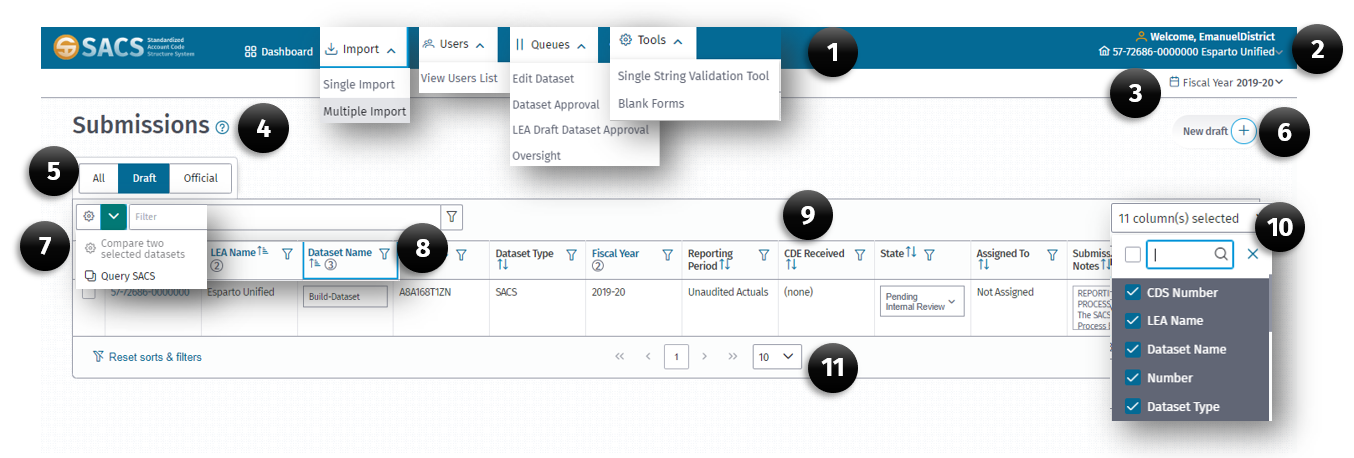Sort by Assigned To arrows
Viewport: 1354px width, 458px height.
click(x=983, y=266)
